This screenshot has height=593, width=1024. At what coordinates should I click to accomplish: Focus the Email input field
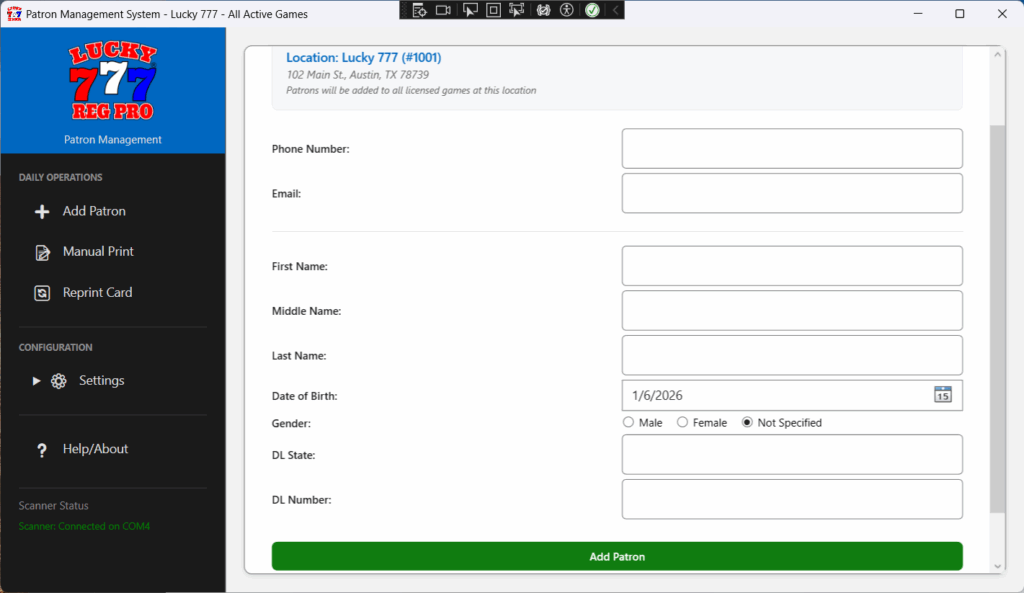(792, 193)
